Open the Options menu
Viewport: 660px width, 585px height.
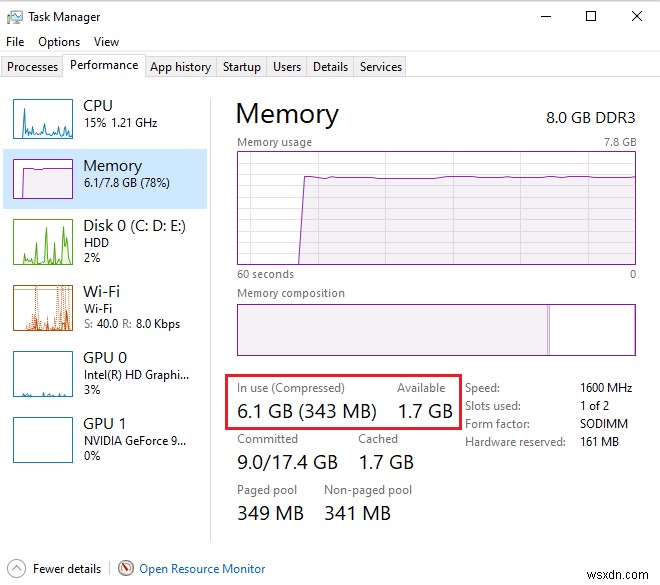click(x=59, y=42)
